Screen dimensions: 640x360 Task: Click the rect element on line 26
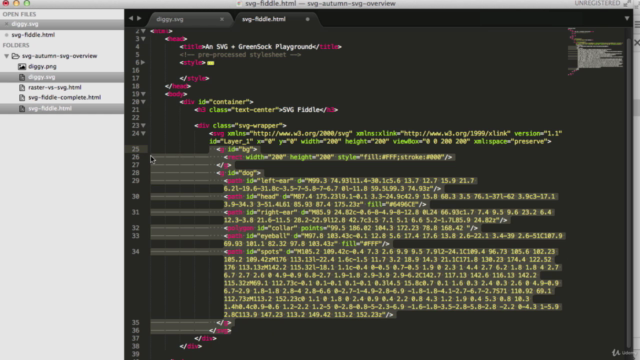click(338, 157)
